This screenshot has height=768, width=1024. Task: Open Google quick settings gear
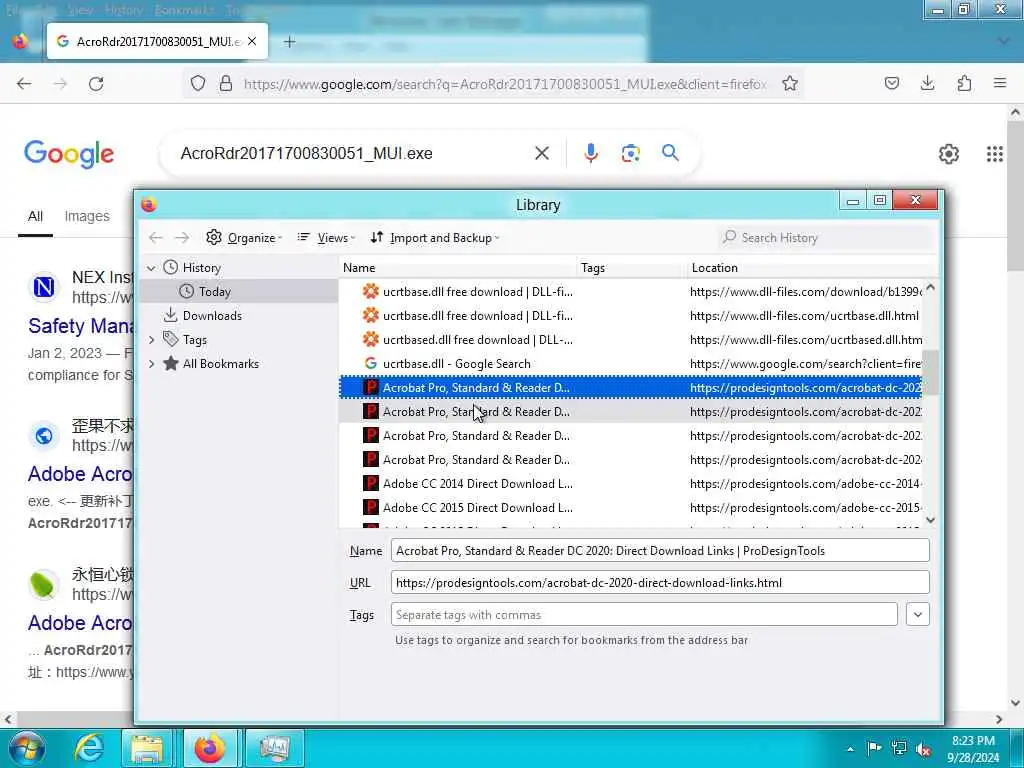[x=948, y=154]
